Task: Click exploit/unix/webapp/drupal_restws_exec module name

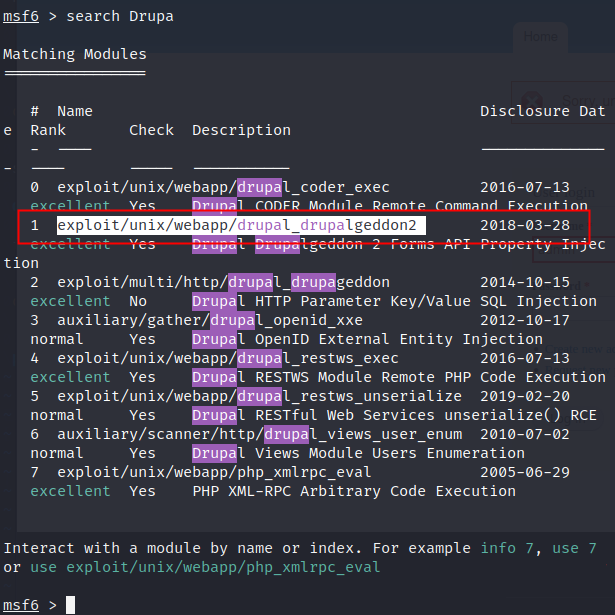Action: coord(227,358)
